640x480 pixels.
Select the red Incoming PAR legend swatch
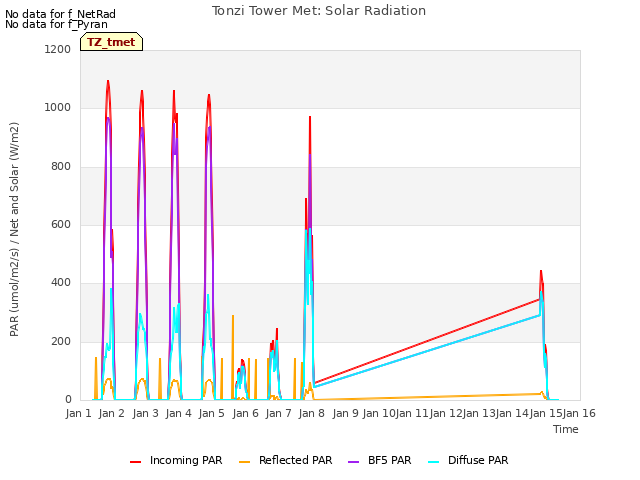(136, 462)
